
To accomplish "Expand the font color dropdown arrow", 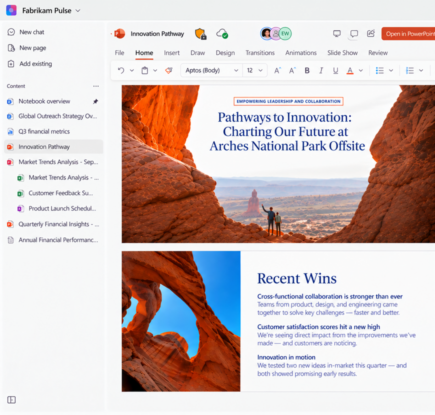I will (x=361, y=70).
